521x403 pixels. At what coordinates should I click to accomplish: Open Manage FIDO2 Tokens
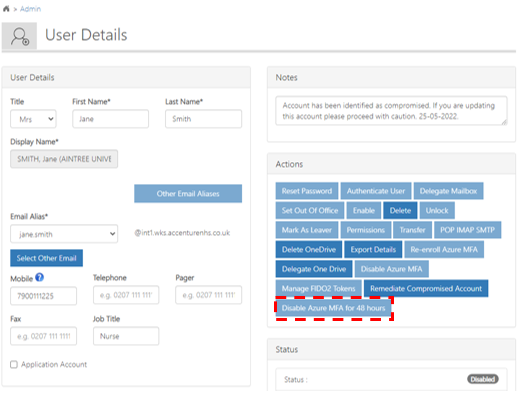[x=318, y=288]
